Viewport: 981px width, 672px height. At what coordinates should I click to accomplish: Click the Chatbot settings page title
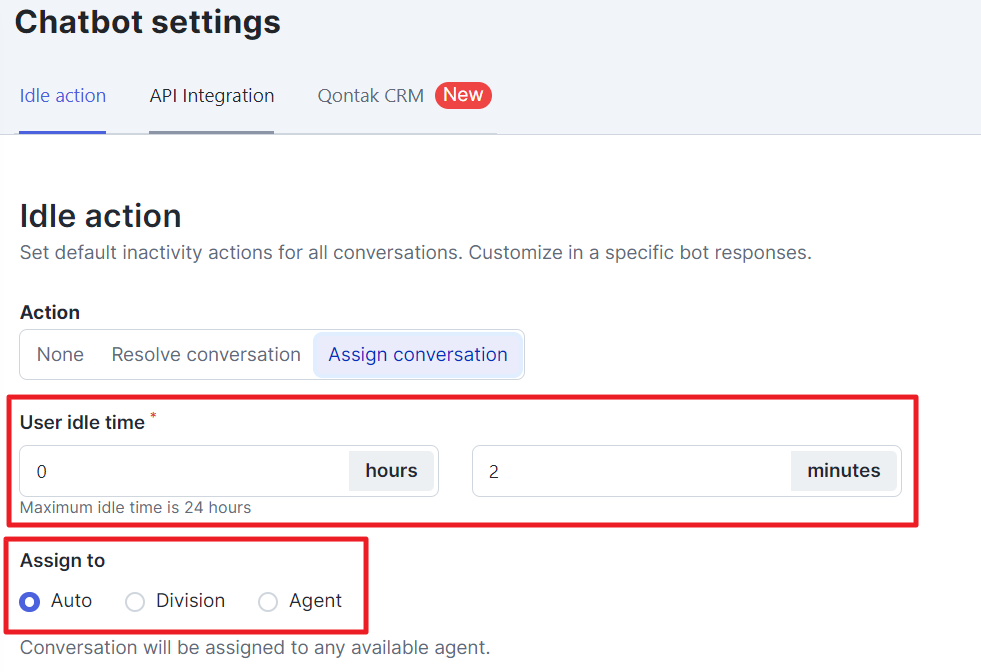pos(148,23)
